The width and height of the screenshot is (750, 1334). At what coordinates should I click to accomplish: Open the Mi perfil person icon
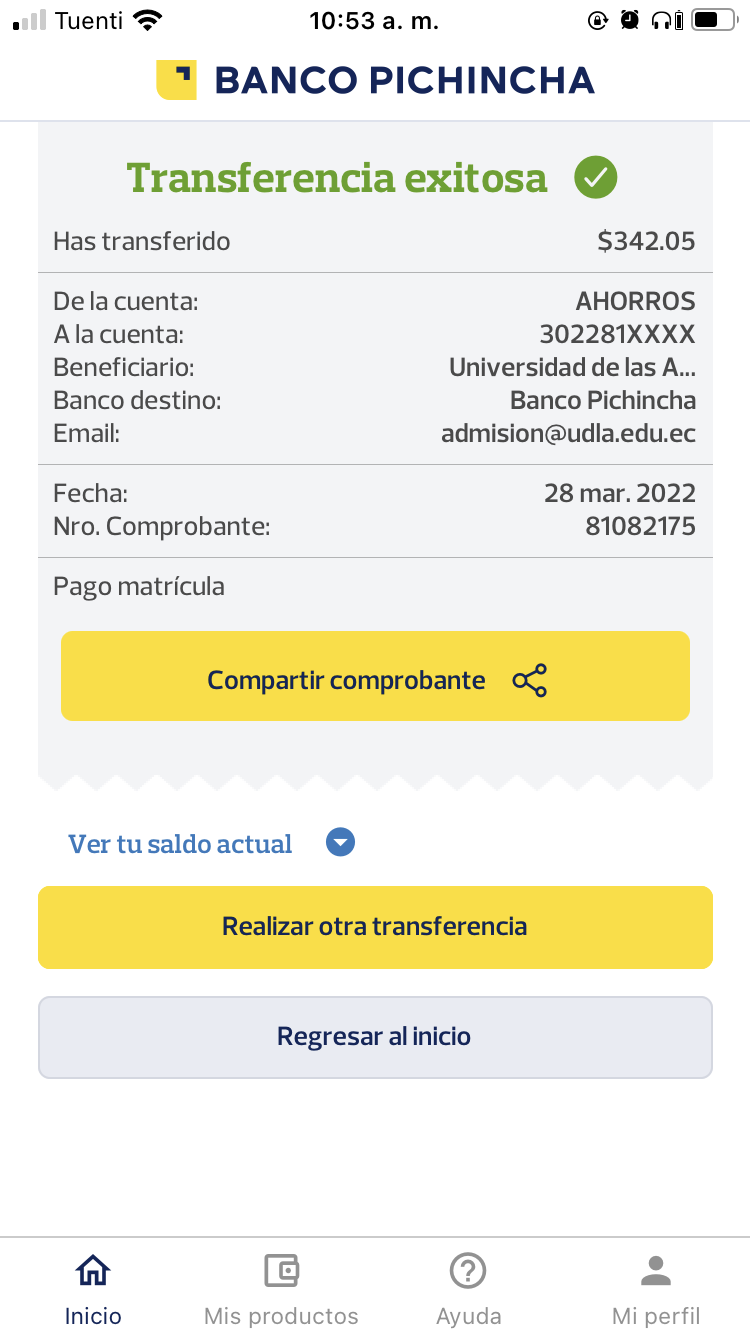[656, 1271]
